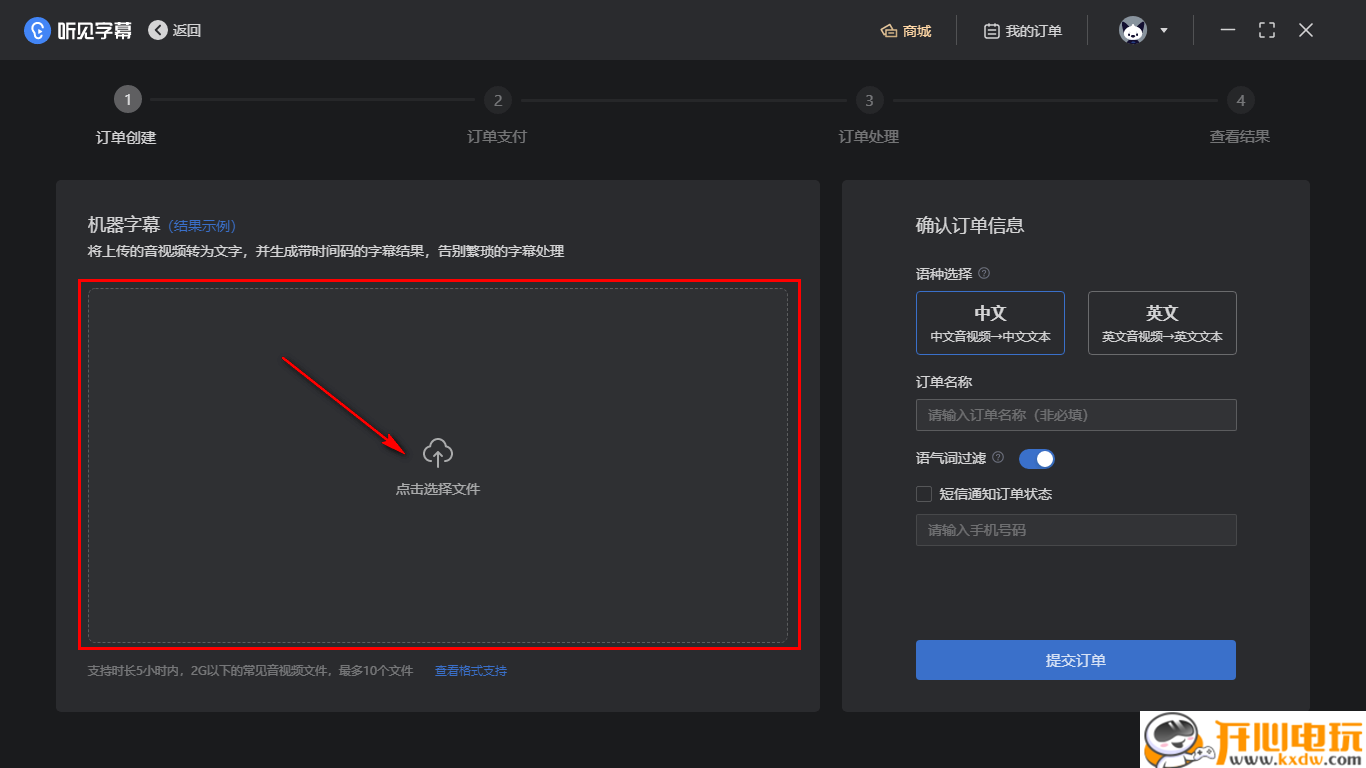Click the 提交订单 button
Image resolution: width=1366 pixels, height=768 pixels.
(x=1075, y=660)
